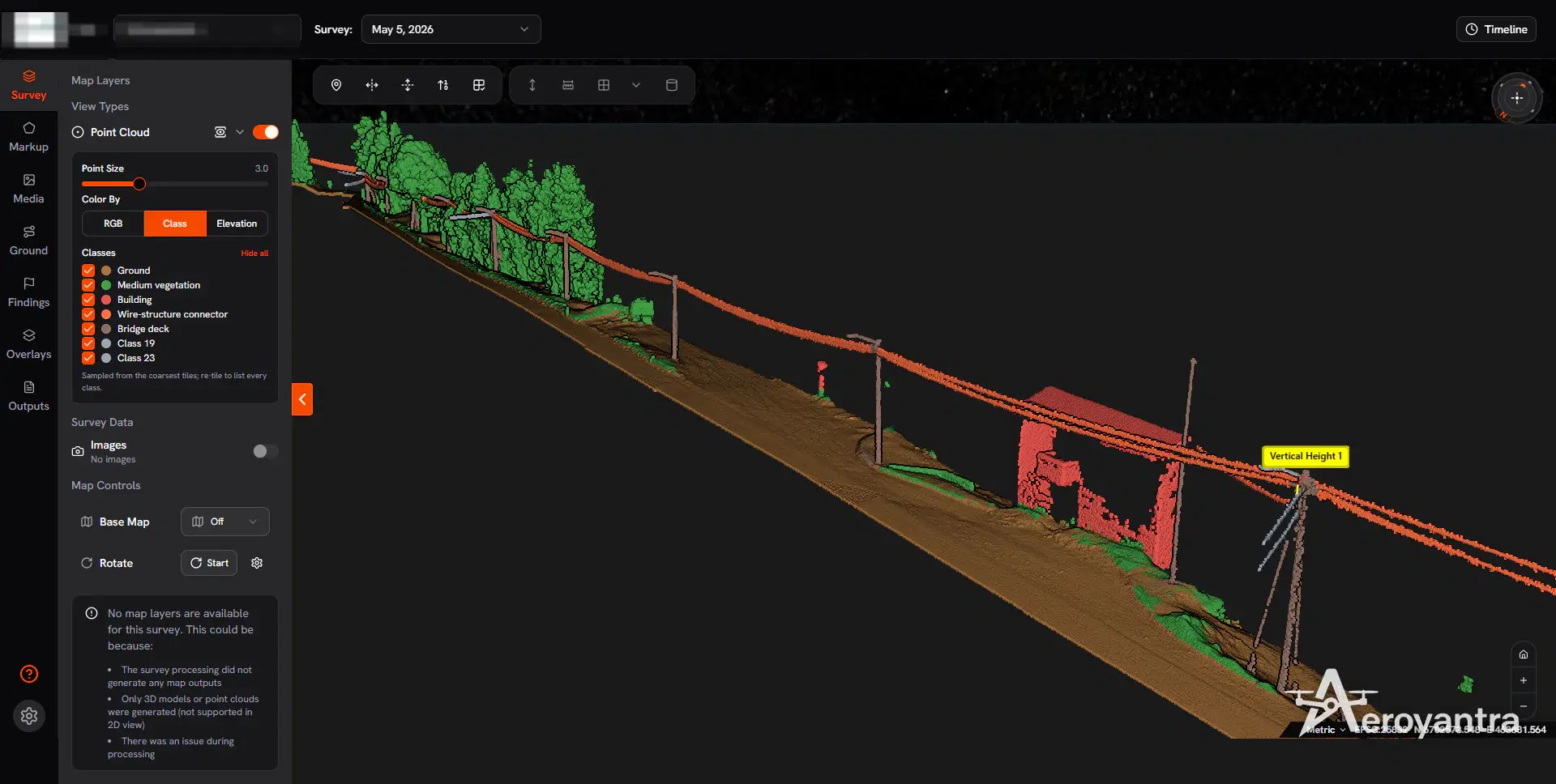The height and width of the screenshot is (784, 1556).
Task: Click the Map Layers heading
Action: (100, 80)
